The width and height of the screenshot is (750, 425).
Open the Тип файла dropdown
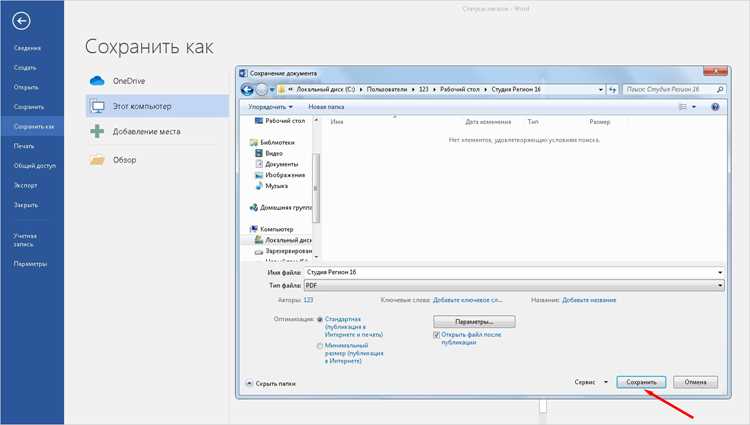coord(514,285)
